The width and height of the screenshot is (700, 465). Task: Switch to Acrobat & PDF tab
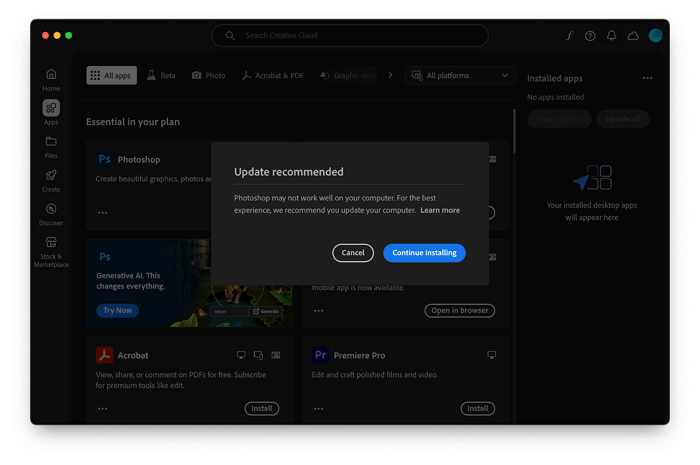pos(272,75)
